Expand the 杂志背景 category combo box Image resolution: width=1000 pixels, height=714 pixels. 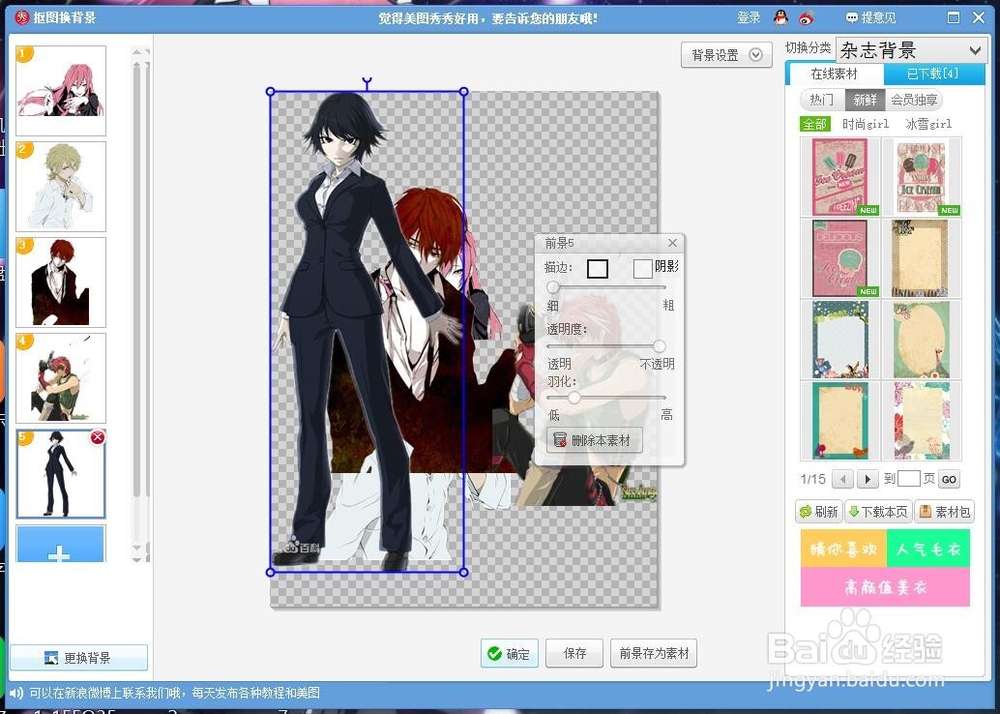(x=910, y=50)
